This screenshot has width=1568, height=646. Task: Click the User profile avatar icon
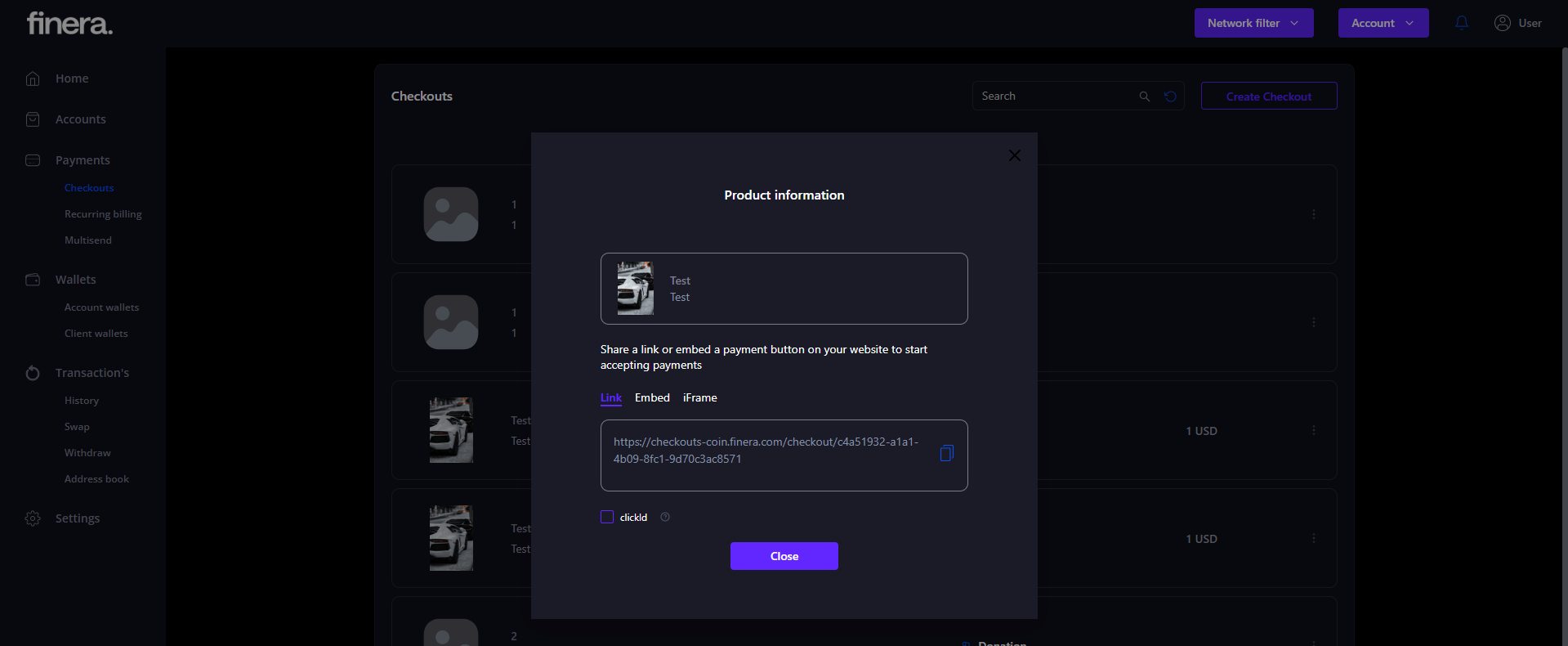click(x=1502, y=23)
